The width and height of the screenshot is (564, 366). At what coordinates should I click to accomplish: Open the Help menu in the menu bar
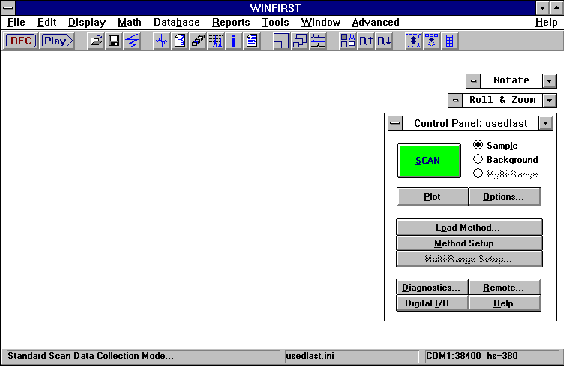coord(546,22)
